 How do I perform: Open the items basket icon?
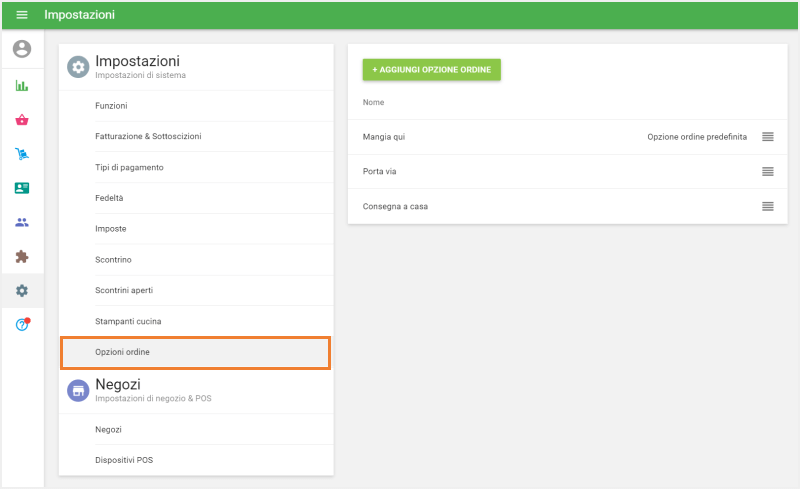22,120
